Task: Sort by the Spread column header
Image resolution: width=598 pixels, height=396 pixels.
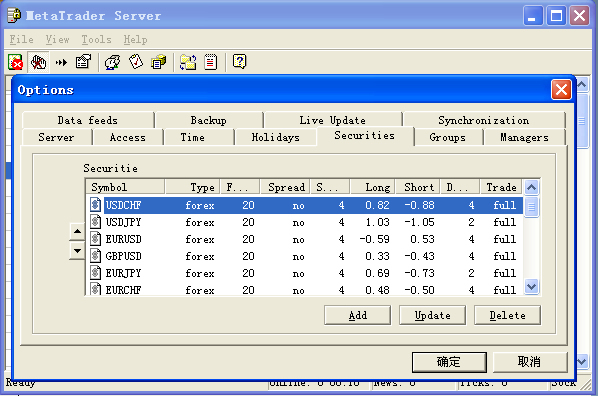Action: click(285, 187)
